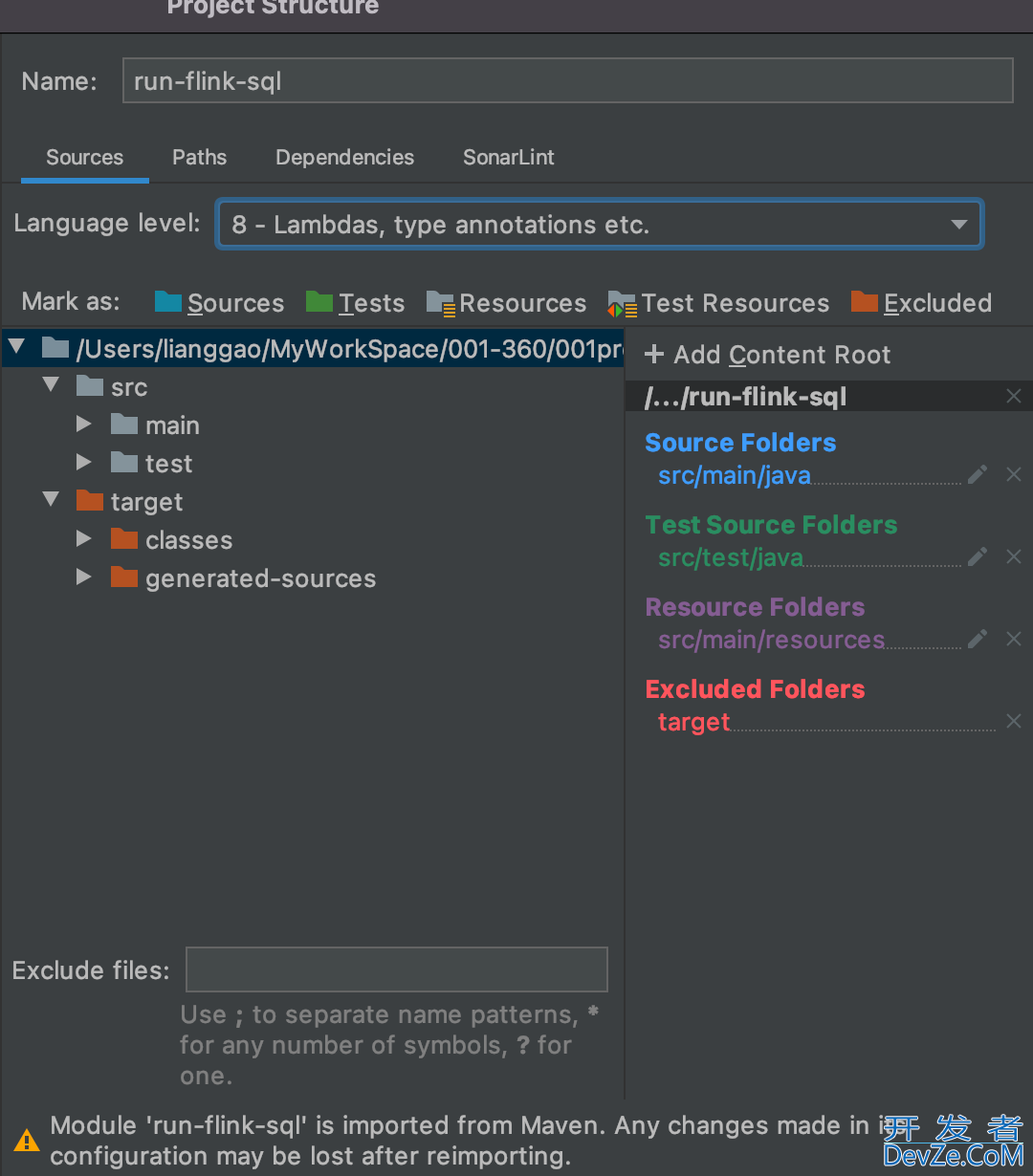Mark folder as Sources
1033x1176 pixels.
pyautogui.click(x=219, y=303)
